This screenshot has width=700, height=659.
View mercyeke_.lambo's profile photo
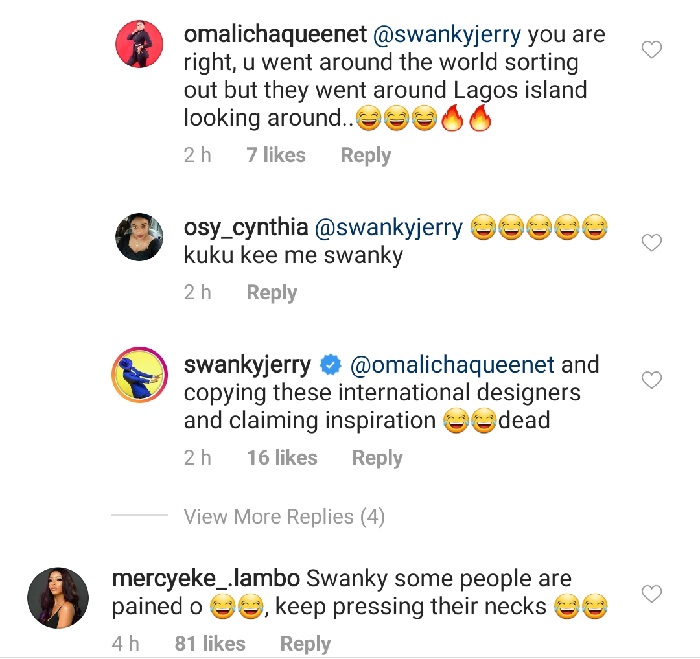[x=53, y=597]
